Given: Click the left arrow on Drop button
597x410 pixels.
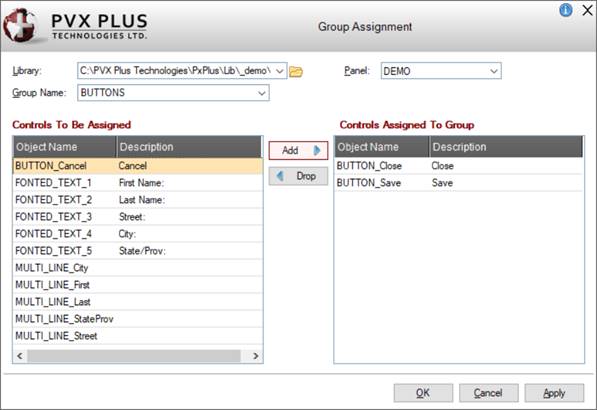Looking at the screenshot, I should [x=280, y=176].
